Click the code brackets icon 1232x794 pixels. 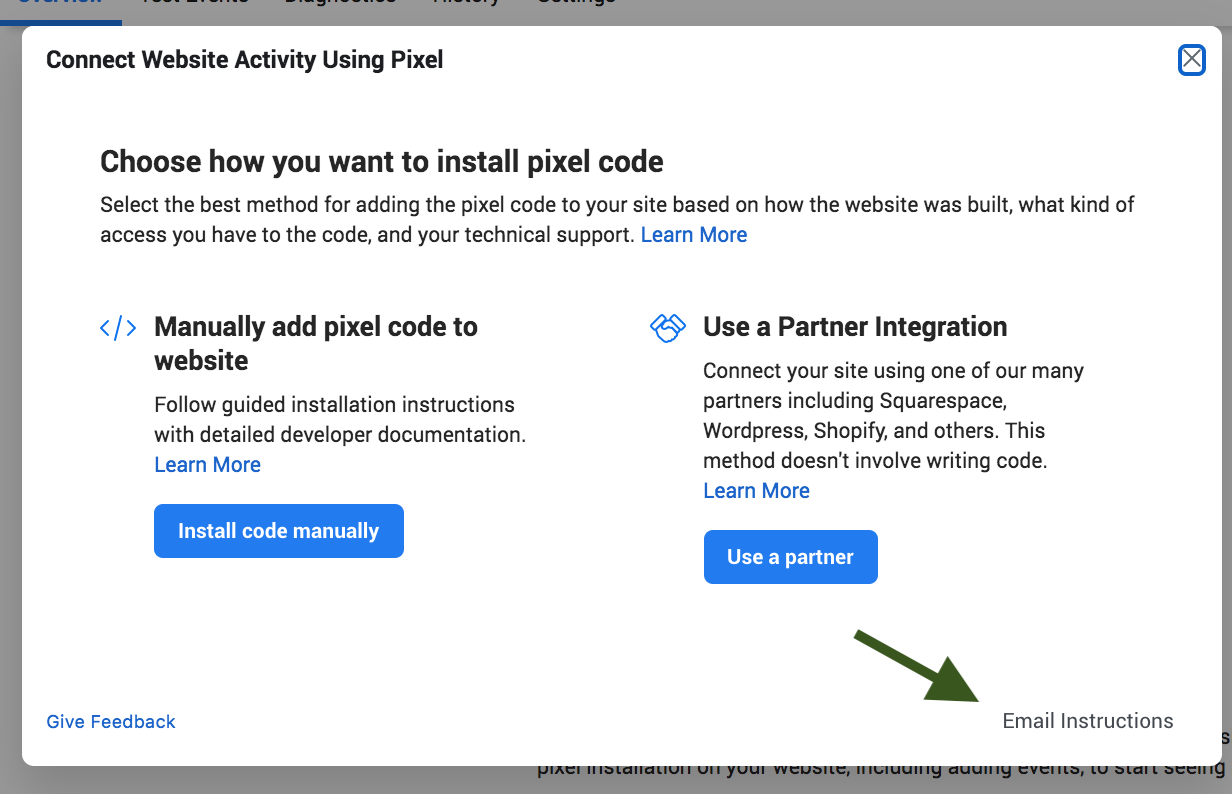118,328
